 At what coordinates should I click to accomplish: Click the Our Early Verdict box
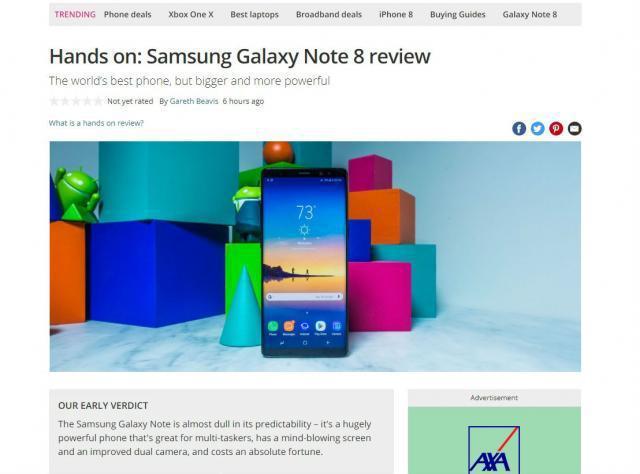(222, 432)
